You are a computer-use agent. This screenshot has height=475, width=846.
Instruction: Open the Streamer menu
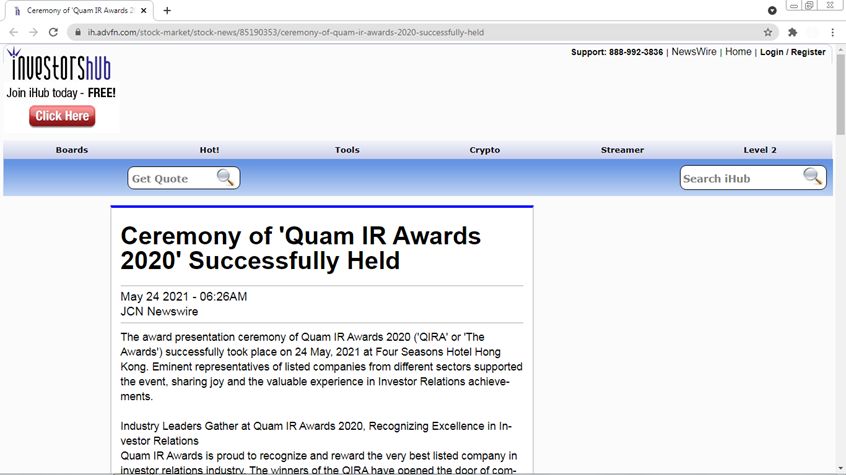[622, 150]
